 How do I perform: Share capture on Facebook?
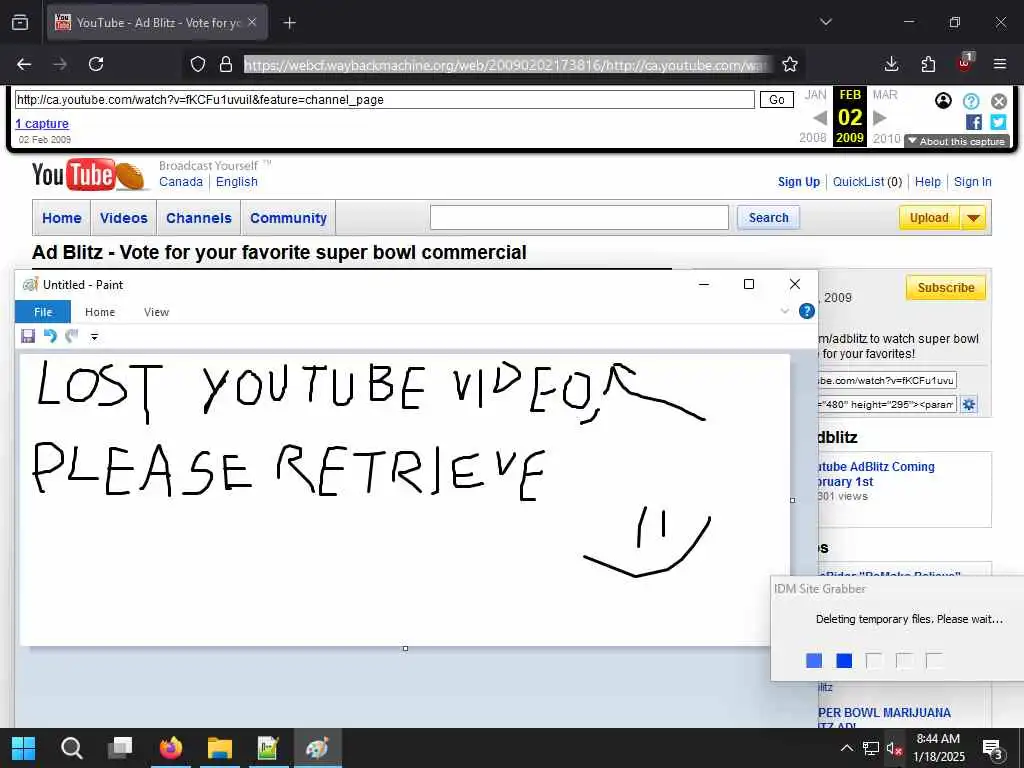point(974,122)
